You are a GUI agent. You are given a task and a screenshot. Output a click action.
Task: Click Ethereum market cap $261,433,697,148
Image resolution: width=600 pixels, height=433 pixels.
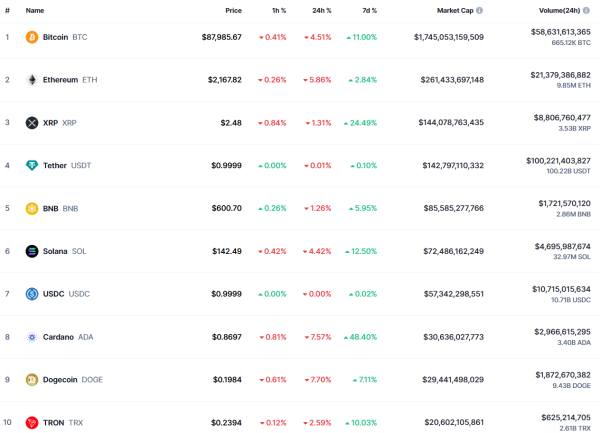point(452,80)
